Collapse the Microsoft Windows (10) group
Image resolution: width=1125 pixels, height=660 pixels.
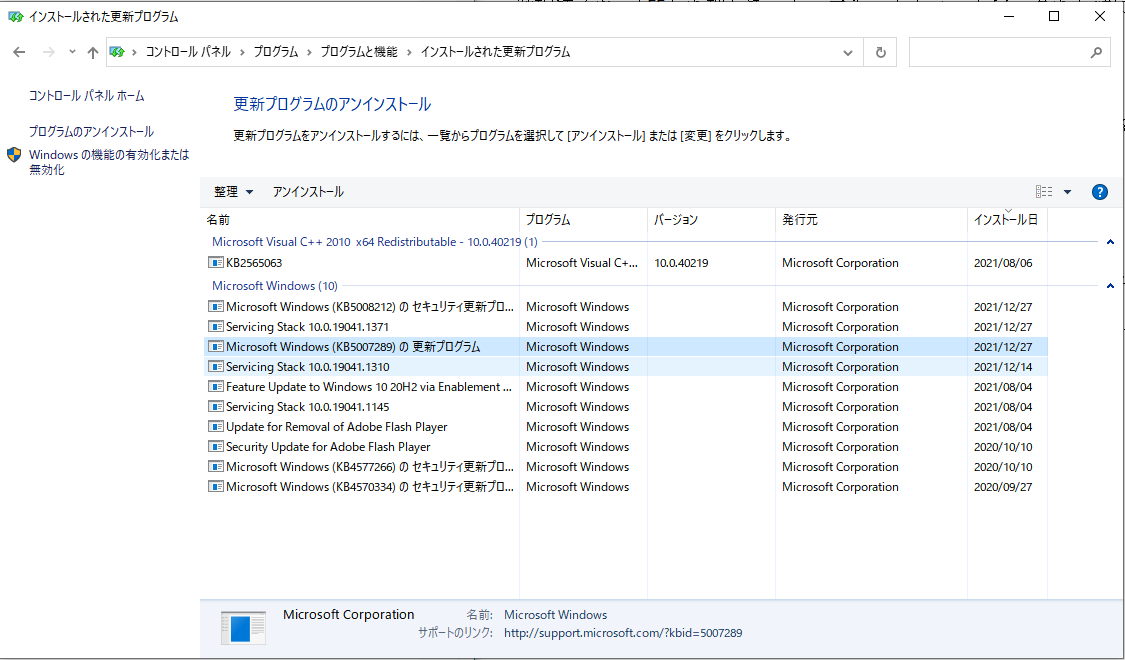coord(1110,286)
